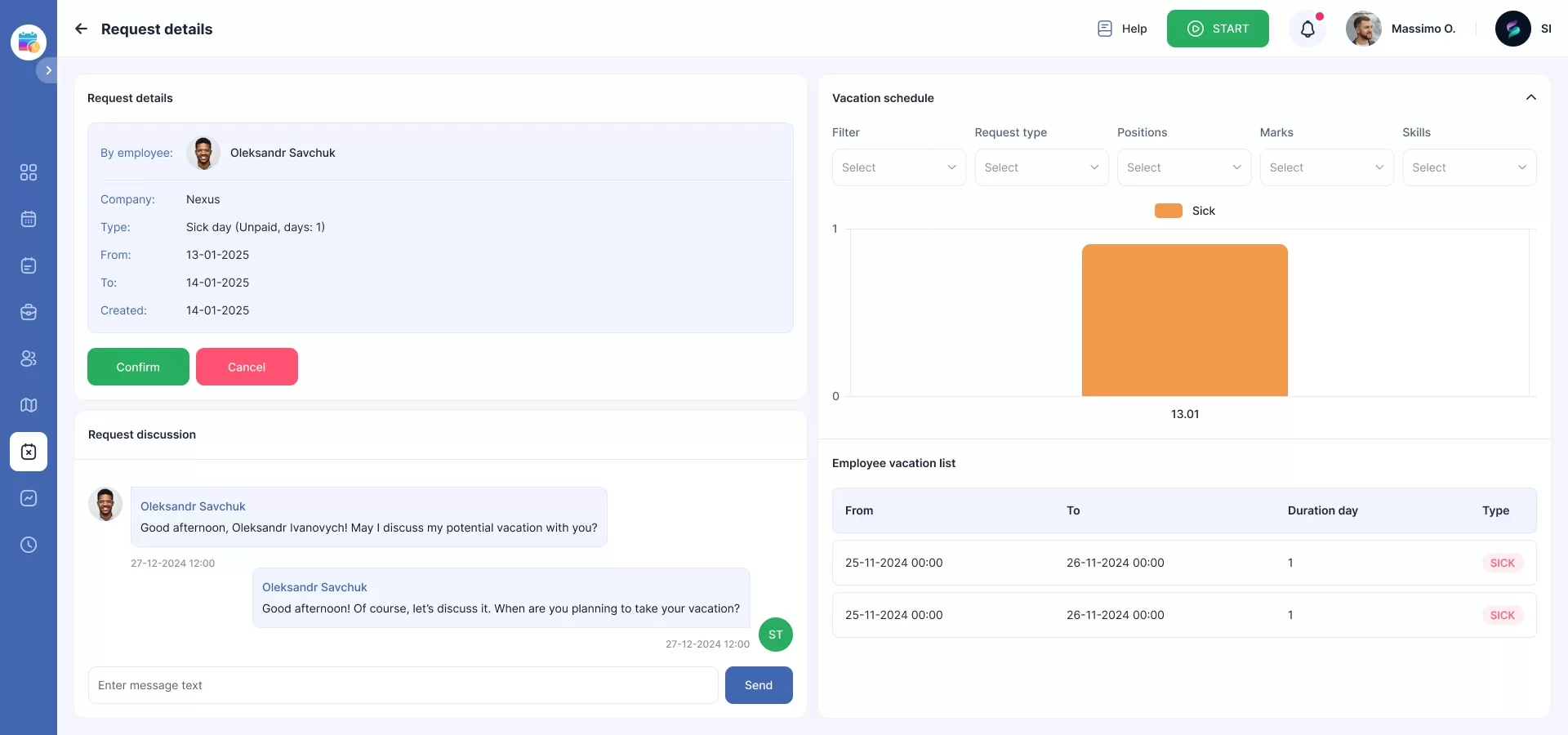Open the Filter dropdown
Image resolution: width=1568 pixels, height=735 pixels.
click(x=898, y=167)
